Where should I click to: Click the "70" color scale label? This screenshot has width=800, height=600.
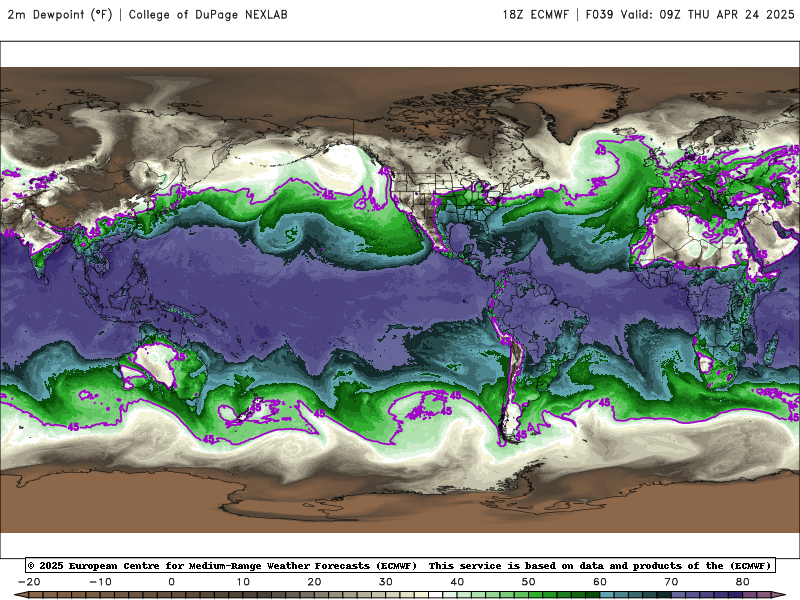671,582
